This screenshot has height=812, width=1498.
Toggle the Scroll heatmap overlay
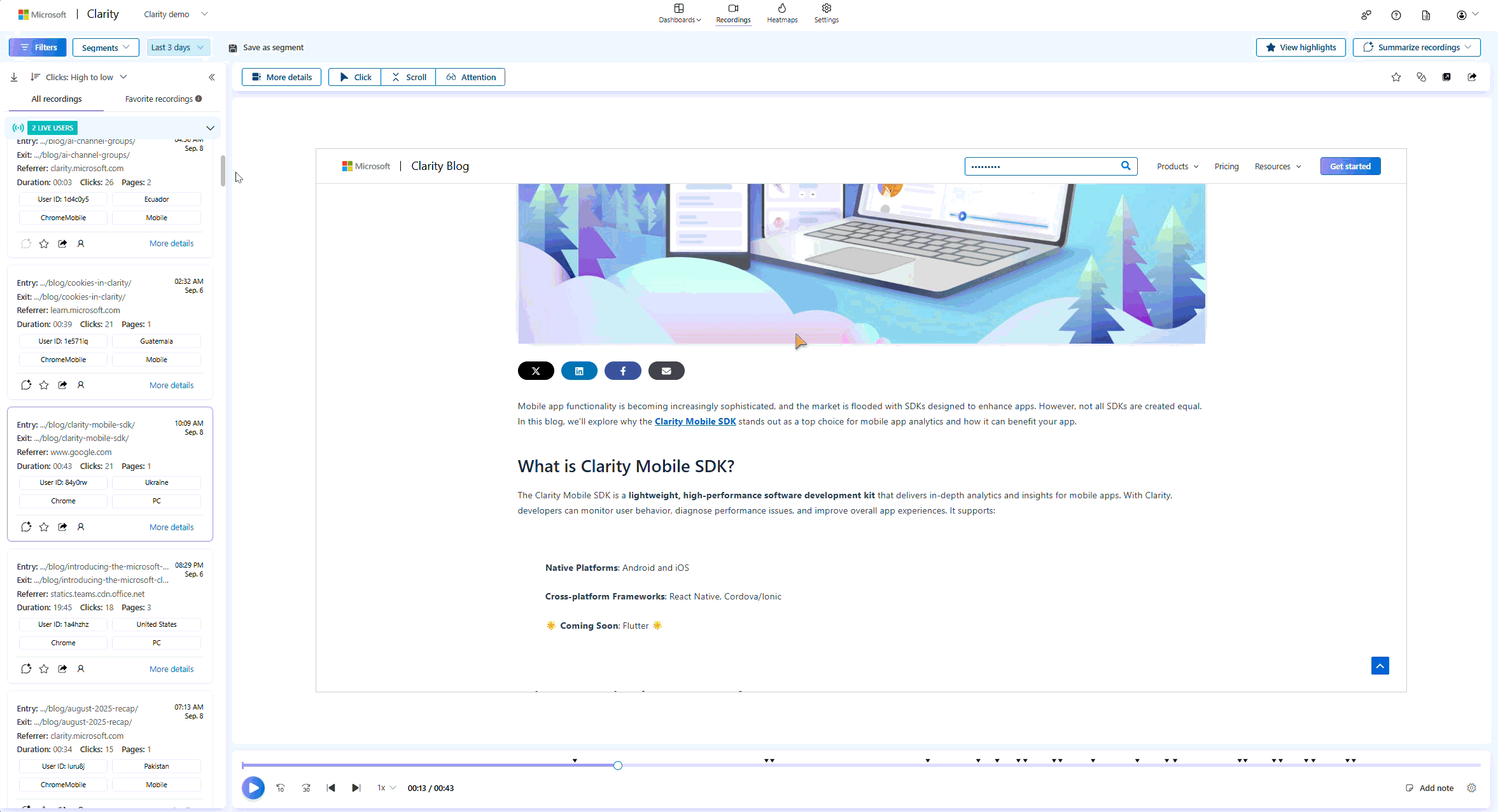[x=409, y=77]
